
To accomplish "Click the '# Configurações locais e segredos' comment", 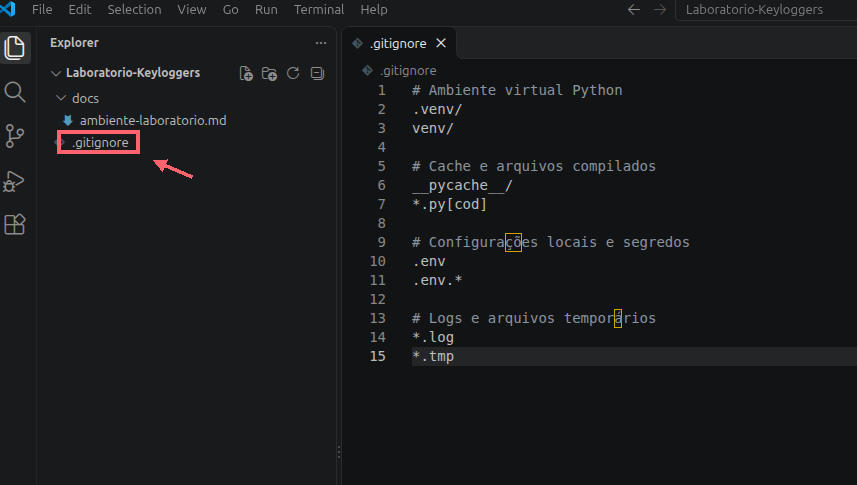I will point(550,242).
